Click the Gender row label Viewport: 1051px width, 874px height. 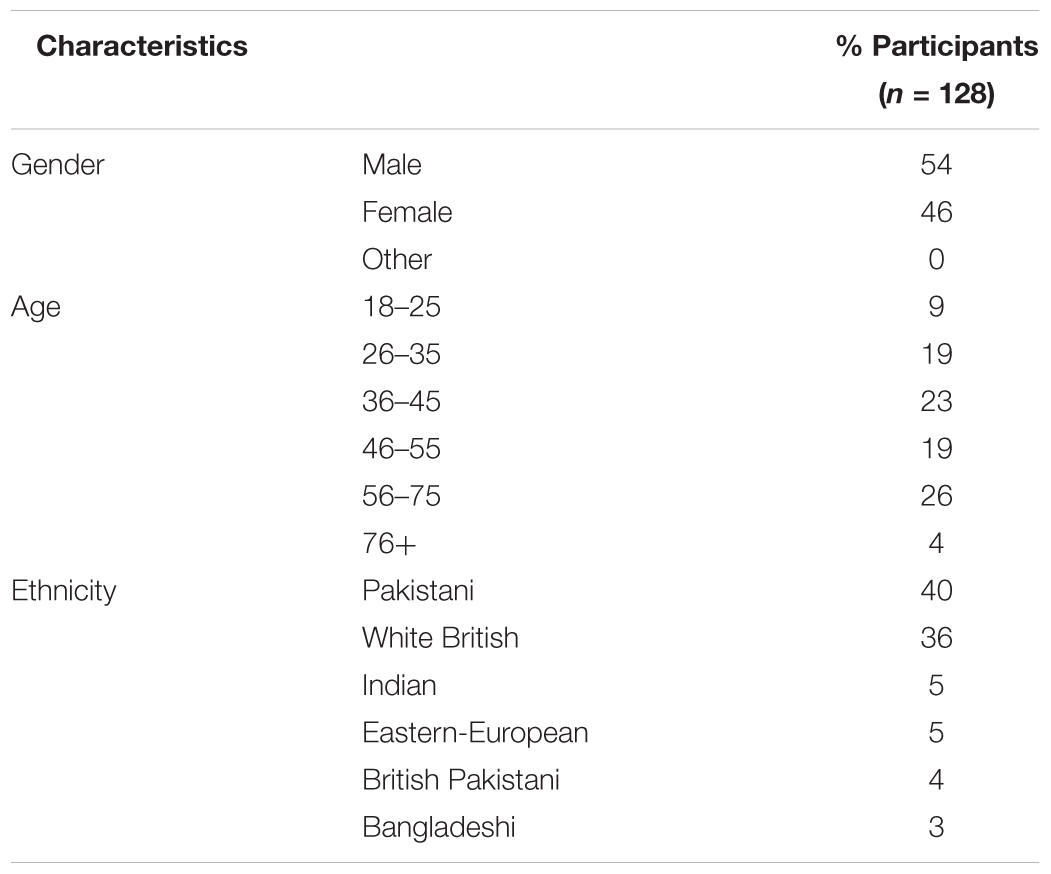click(58, 165)
